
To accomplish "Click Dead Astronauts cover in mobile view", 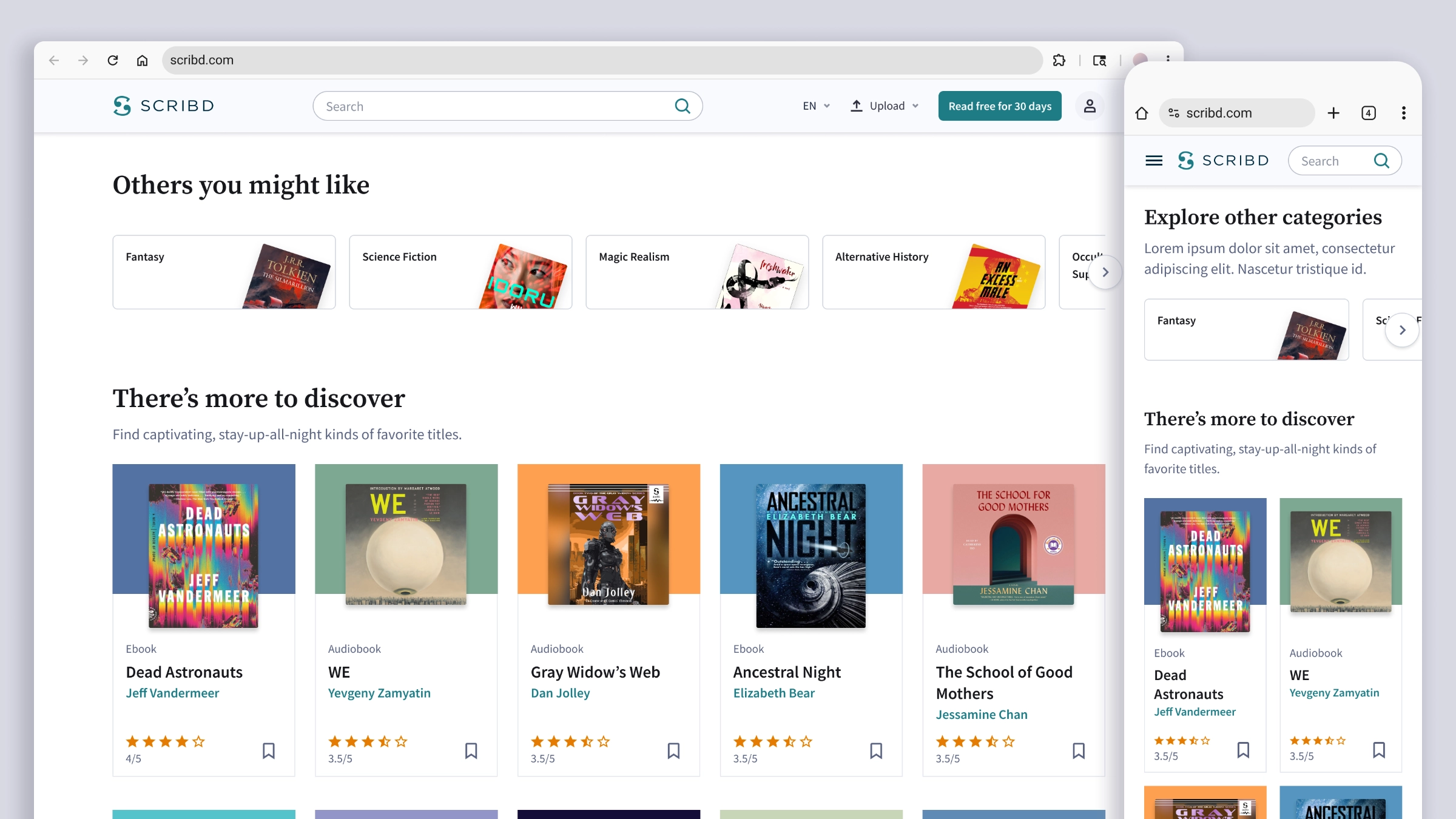I will (x=1205, y=571).
